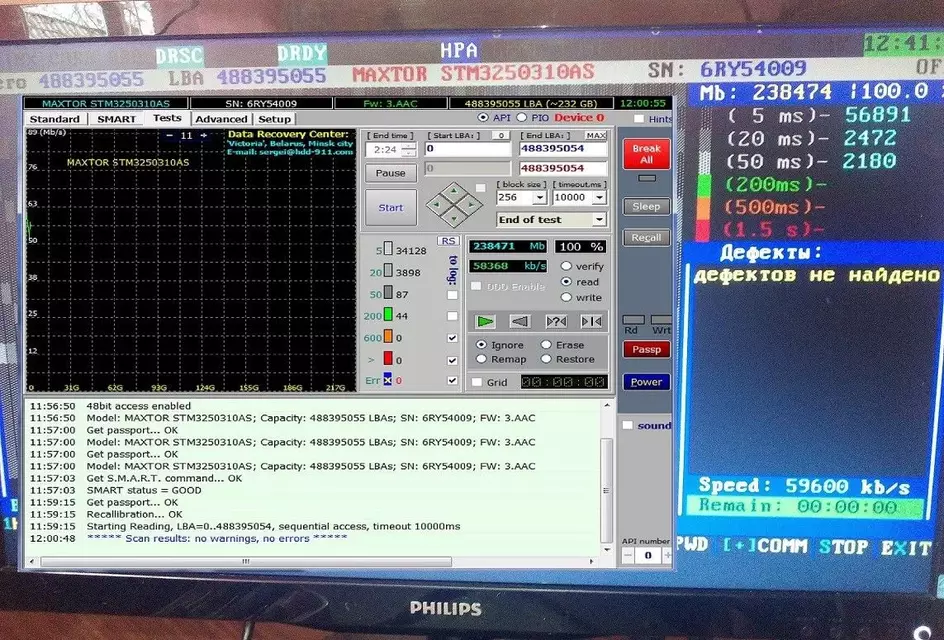Click the log vertical scrollbar thumb
Screen dimensions: 944x640
click(x=606, y=490)
